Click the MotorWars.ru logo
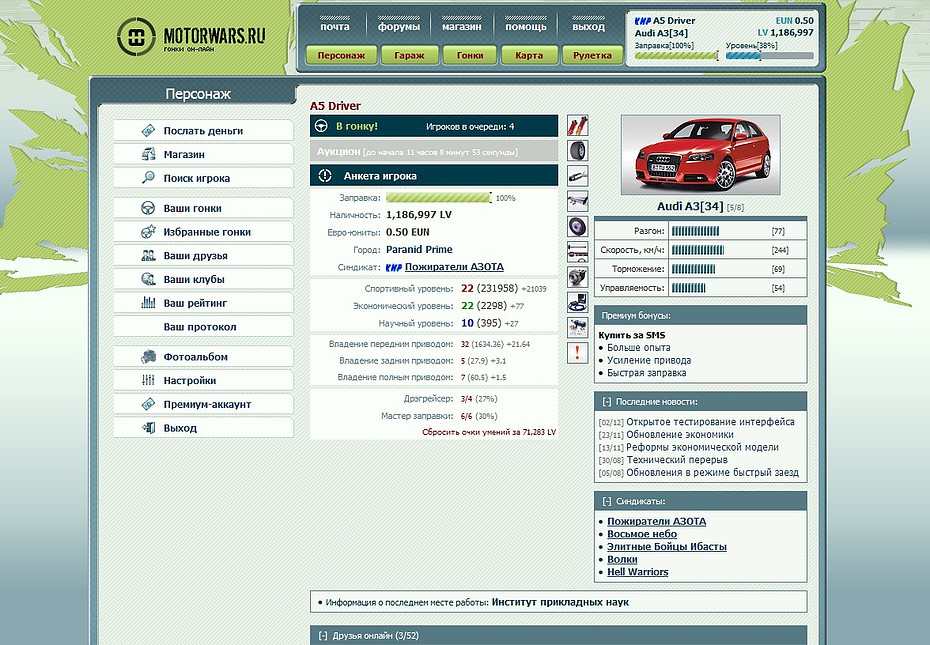This screenshot has width=930, height=645. point(191,36)
